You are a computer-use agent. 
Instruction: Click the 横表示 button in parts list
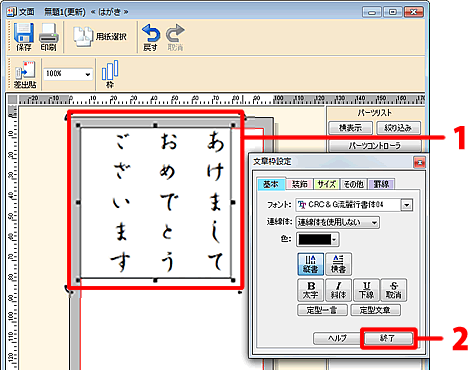pos(350,128)
